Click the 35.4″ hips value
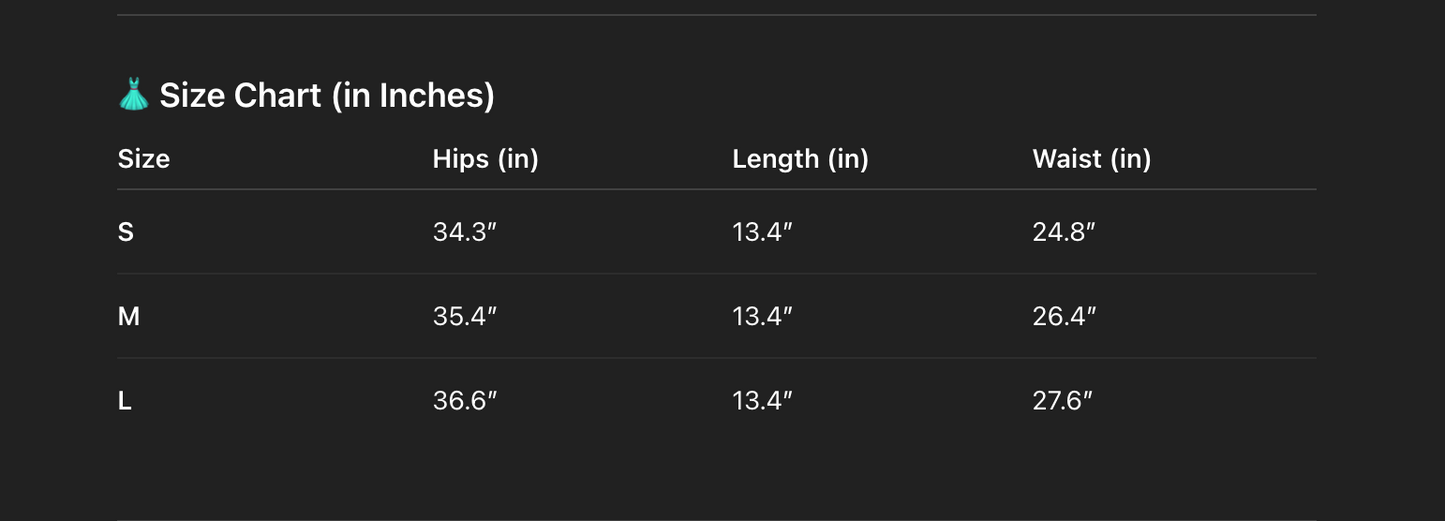The width and height of the screenshot is (1445, 521). (x=465, y=317)
